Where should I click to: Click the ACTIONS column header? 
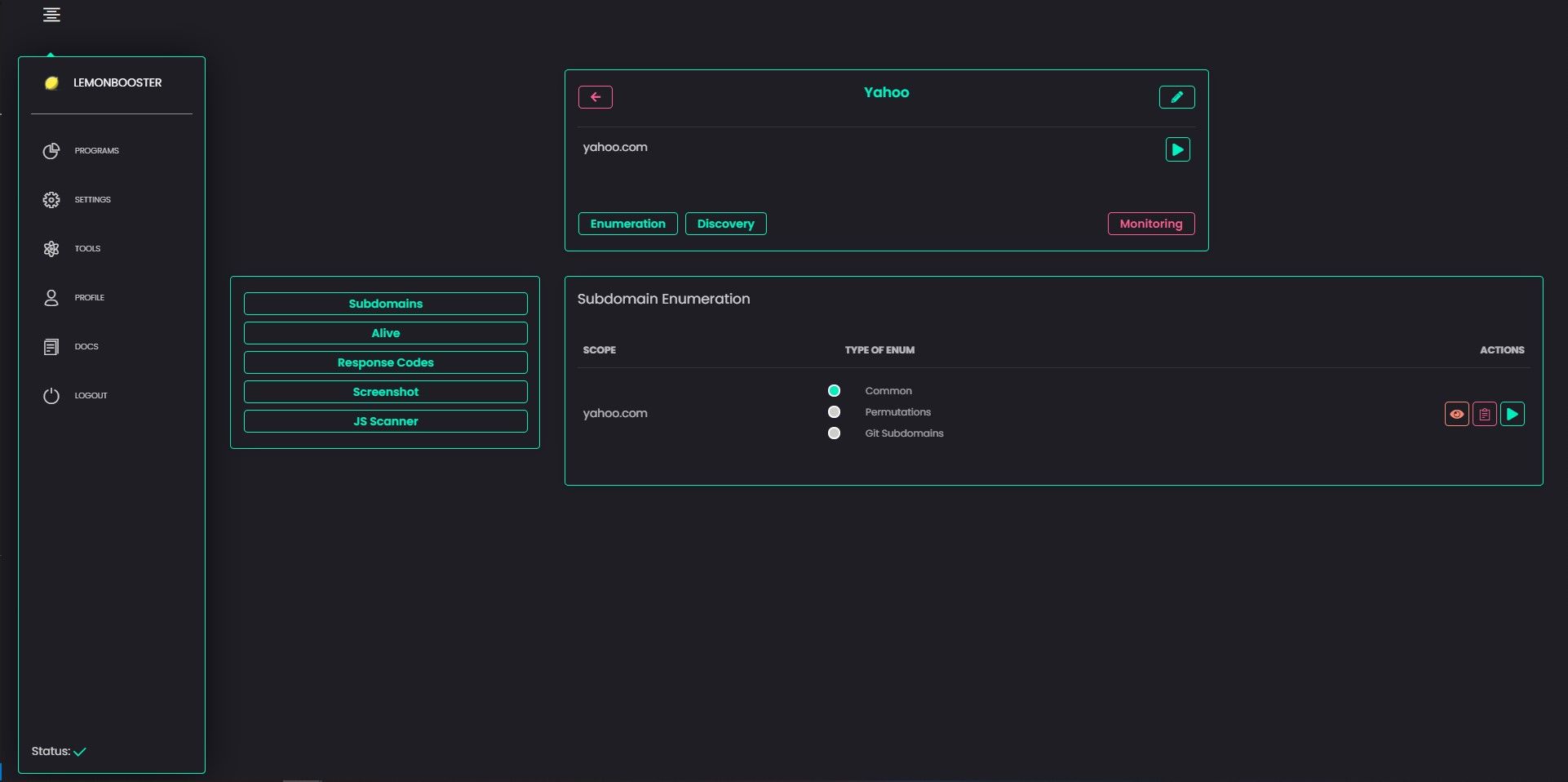point(1502,350)
